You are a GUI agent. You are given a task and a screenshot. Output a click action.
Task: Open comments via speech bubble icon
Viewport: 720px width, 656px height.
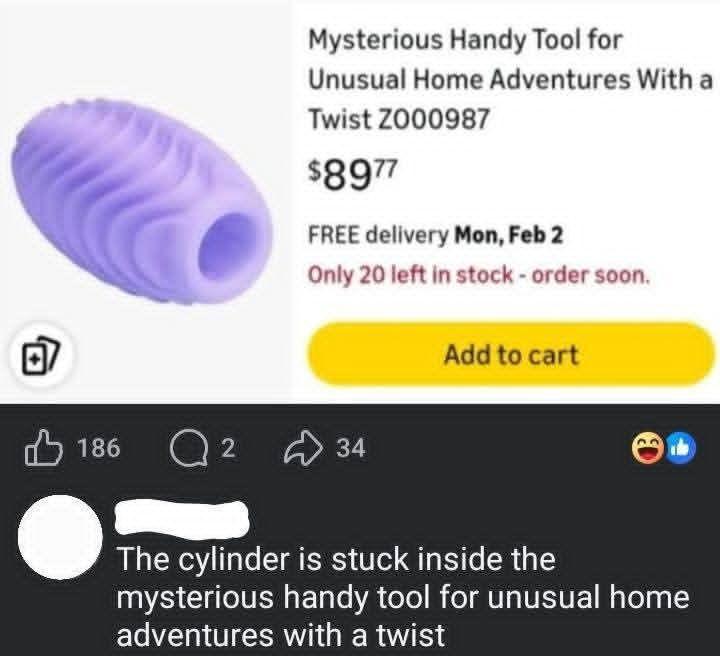click(x=190, y=449)
